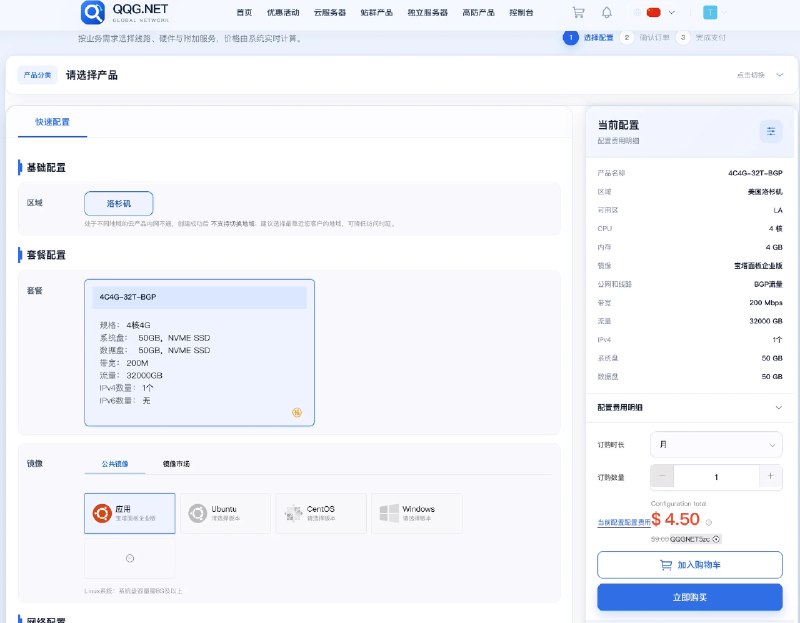Open the shopping cart icon in header

tap(578, 12)
